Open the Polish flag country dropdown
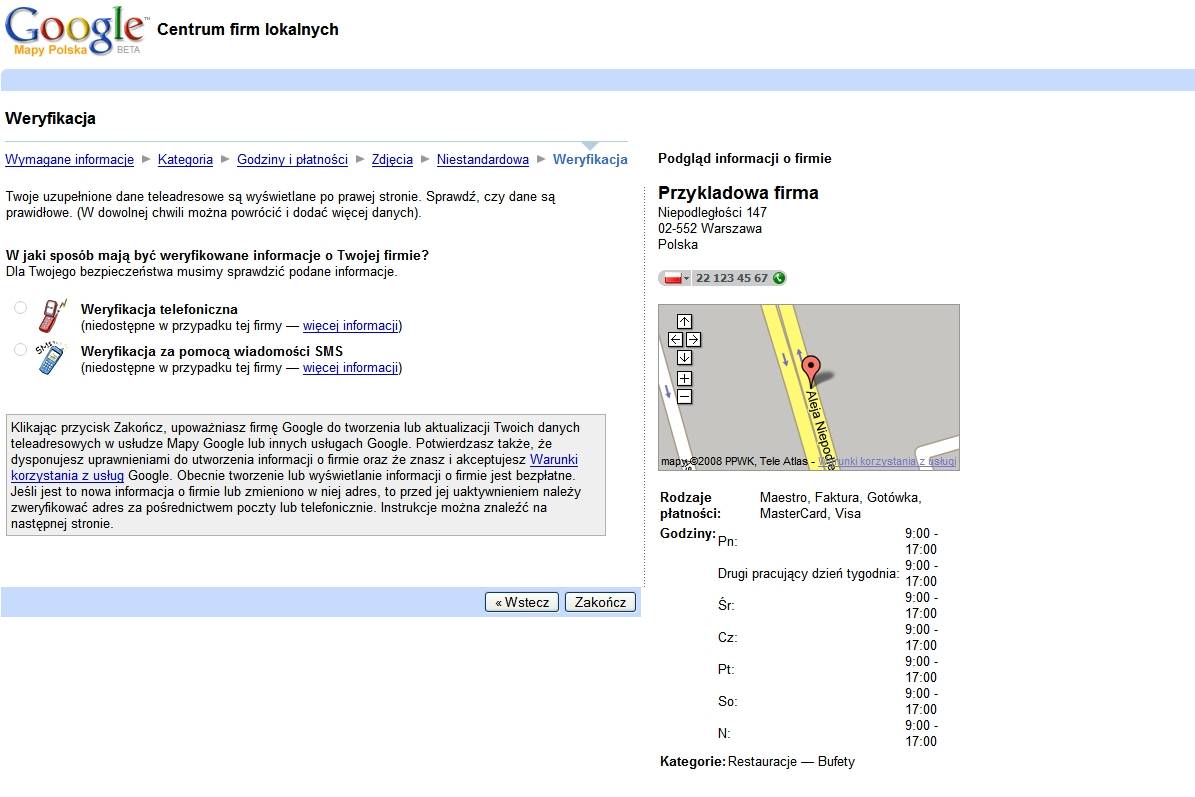The width and height of the screenshot is (1195, 797). point(676,278)
